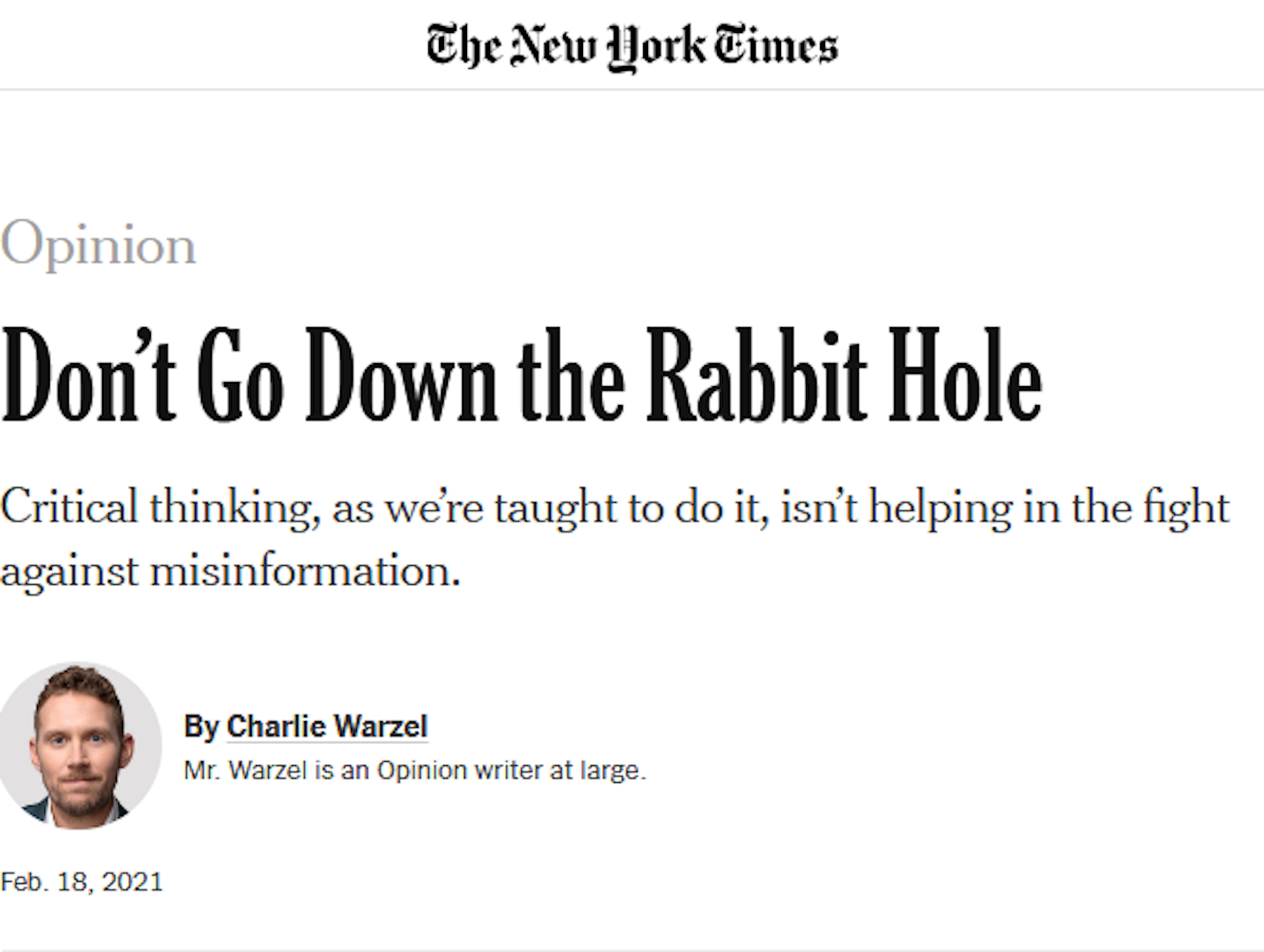The width and height of the screenshot is (1264, 952).
Task: Click the word 'Down' in the headline
Action: click(x=401, y=376)
